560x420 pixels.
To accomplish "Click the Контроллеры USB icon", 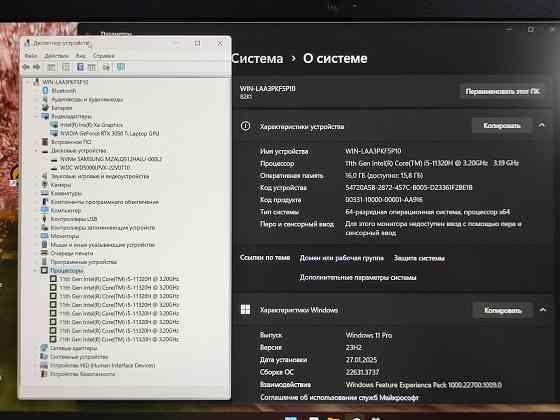I will click(x=45, y=219).
